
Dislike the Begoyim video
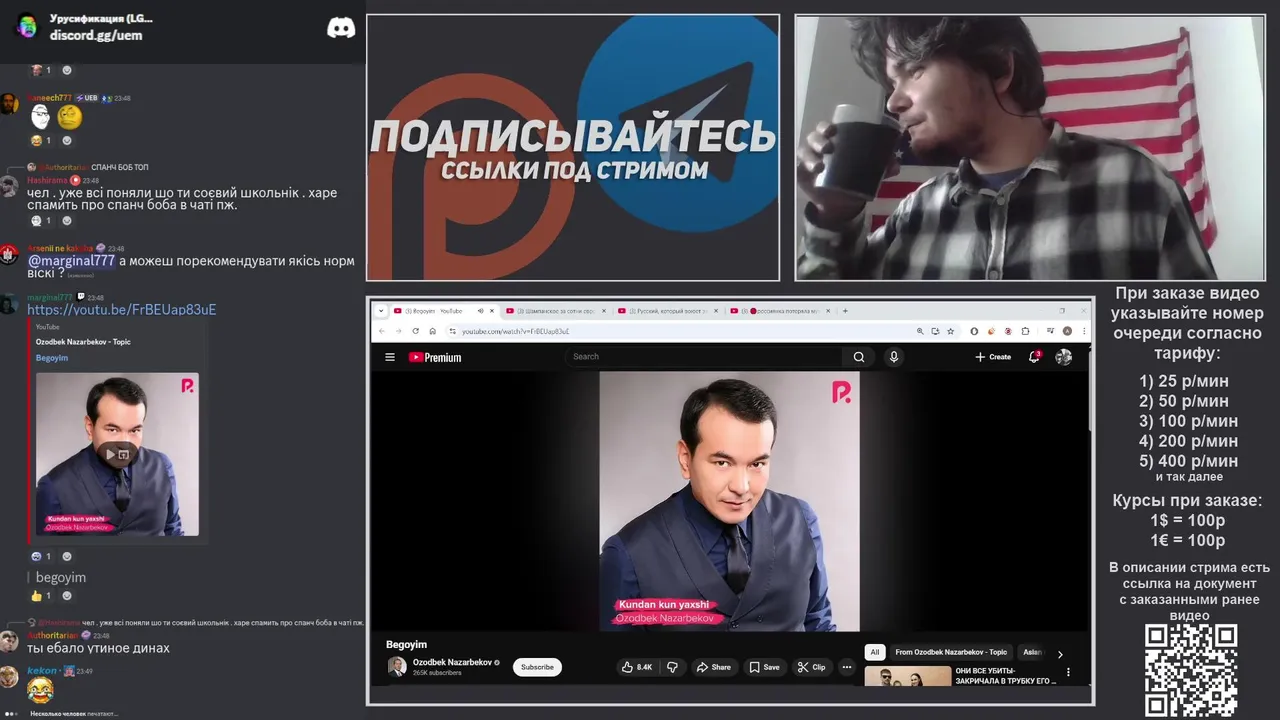click(672, 667)
